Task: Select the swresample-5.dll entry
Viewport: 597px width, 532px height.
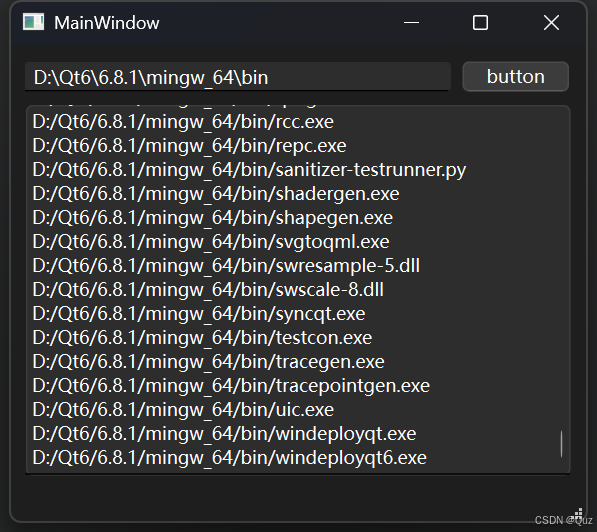Action: (226, 266)
